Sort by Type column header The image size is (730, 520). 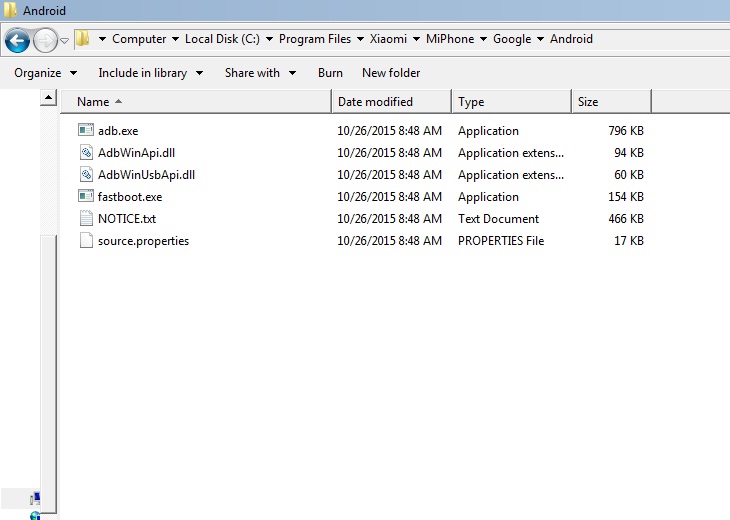pos(511,101)
